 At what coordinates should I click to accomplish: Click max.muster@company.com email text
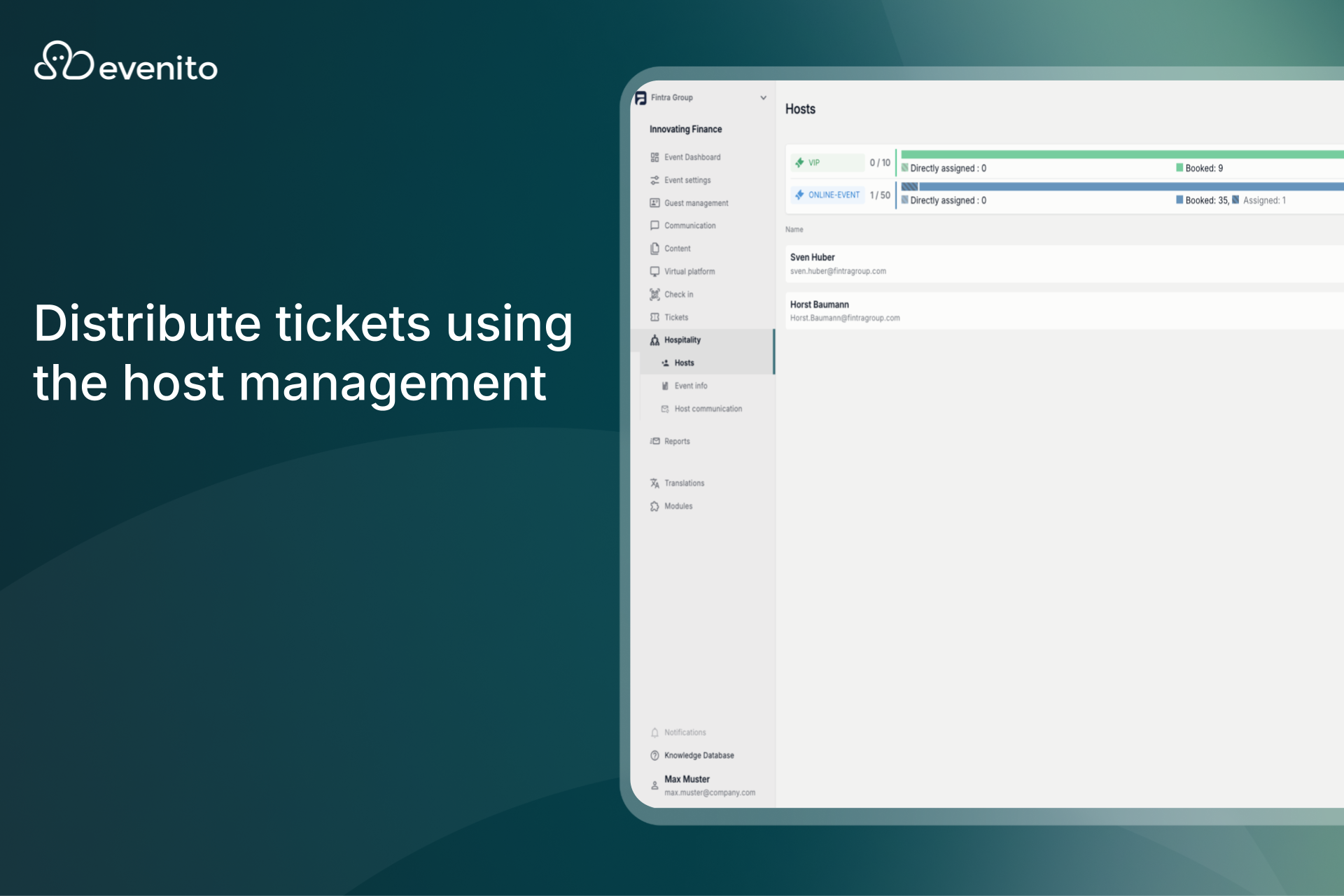point(710,793)
